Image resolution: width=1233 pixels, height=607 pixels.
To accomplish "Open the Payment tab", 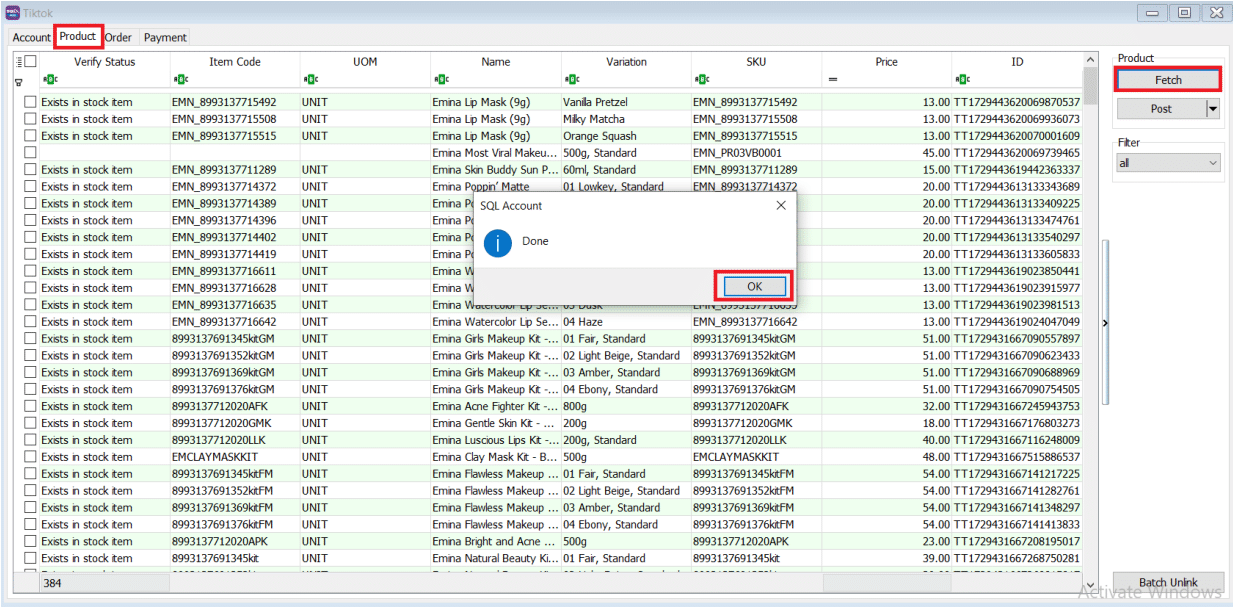I will [x=165, y=38].
